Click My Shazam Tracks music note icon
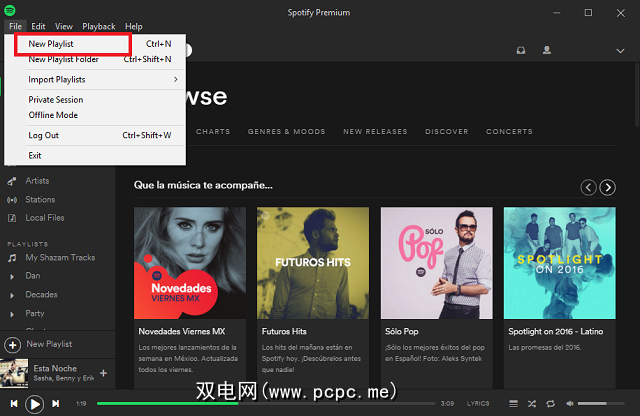Image resolution: width=640 pixels, height=416 pixels. (x=12, y=258)
